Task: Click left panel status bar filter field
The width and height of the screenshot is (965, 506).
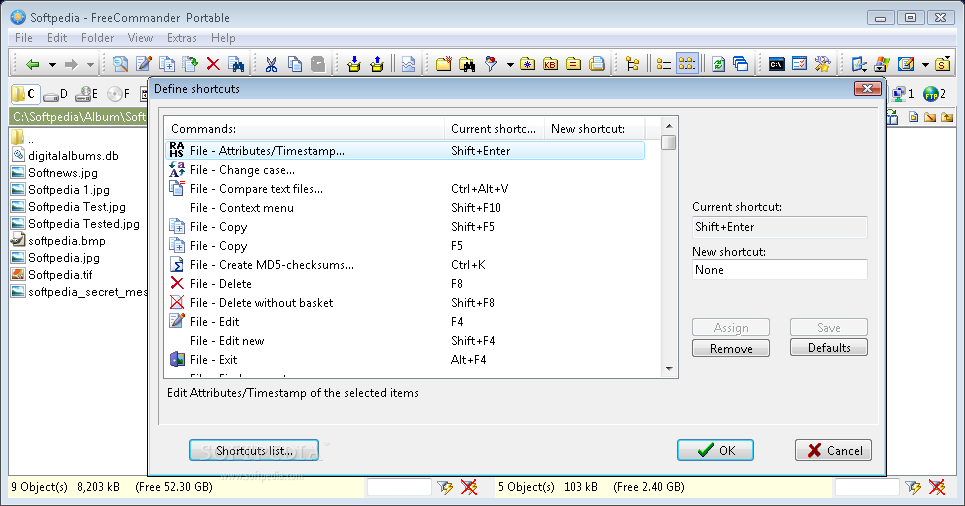Action: 399,487
